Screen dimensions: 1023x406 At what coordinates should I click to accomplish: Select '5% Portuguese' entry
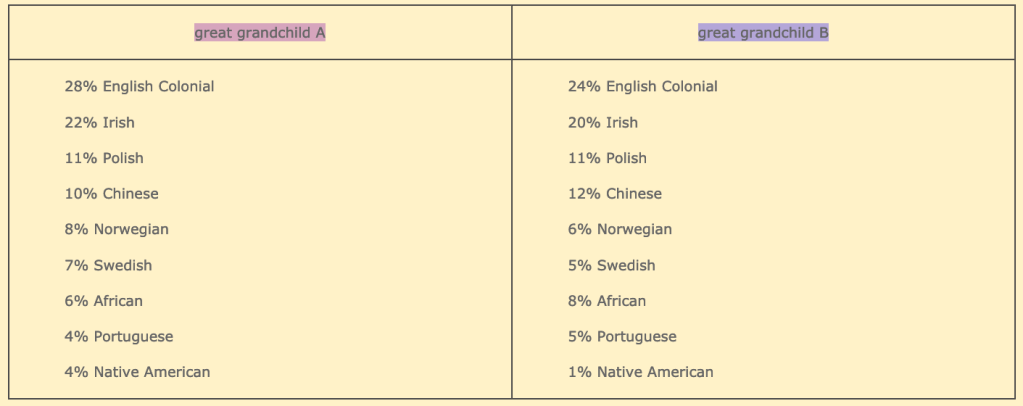coord(621,337)
